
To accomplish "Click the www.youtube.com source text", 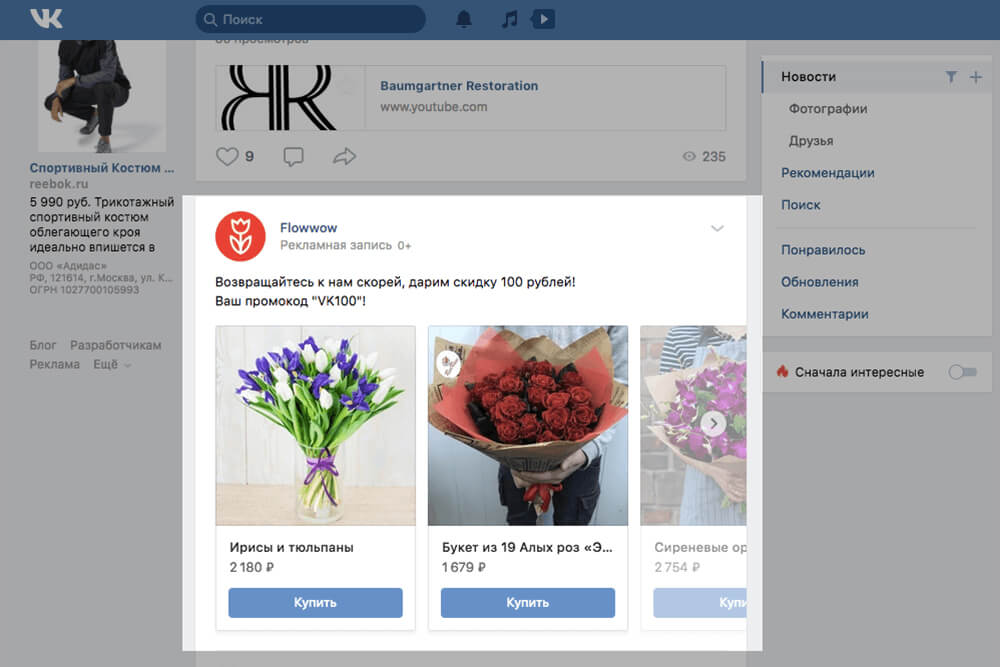I will (434, 106).
